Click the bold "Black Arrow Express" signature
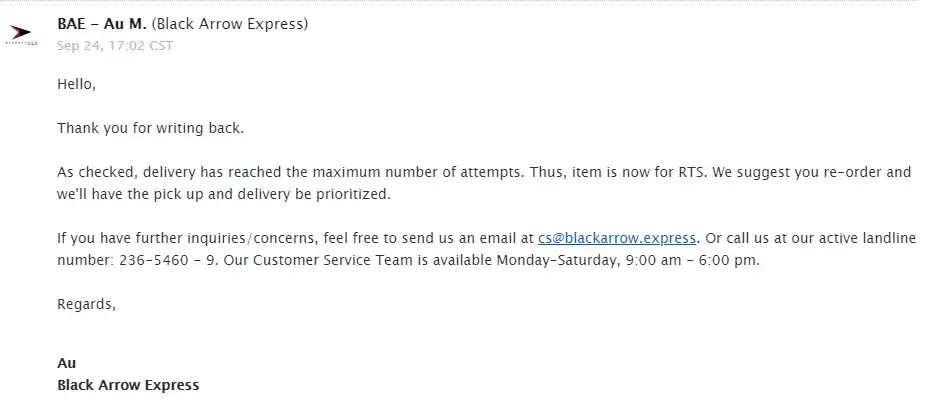Image resolution: width=930 pixels, height=408 pixels. [128, 385]
